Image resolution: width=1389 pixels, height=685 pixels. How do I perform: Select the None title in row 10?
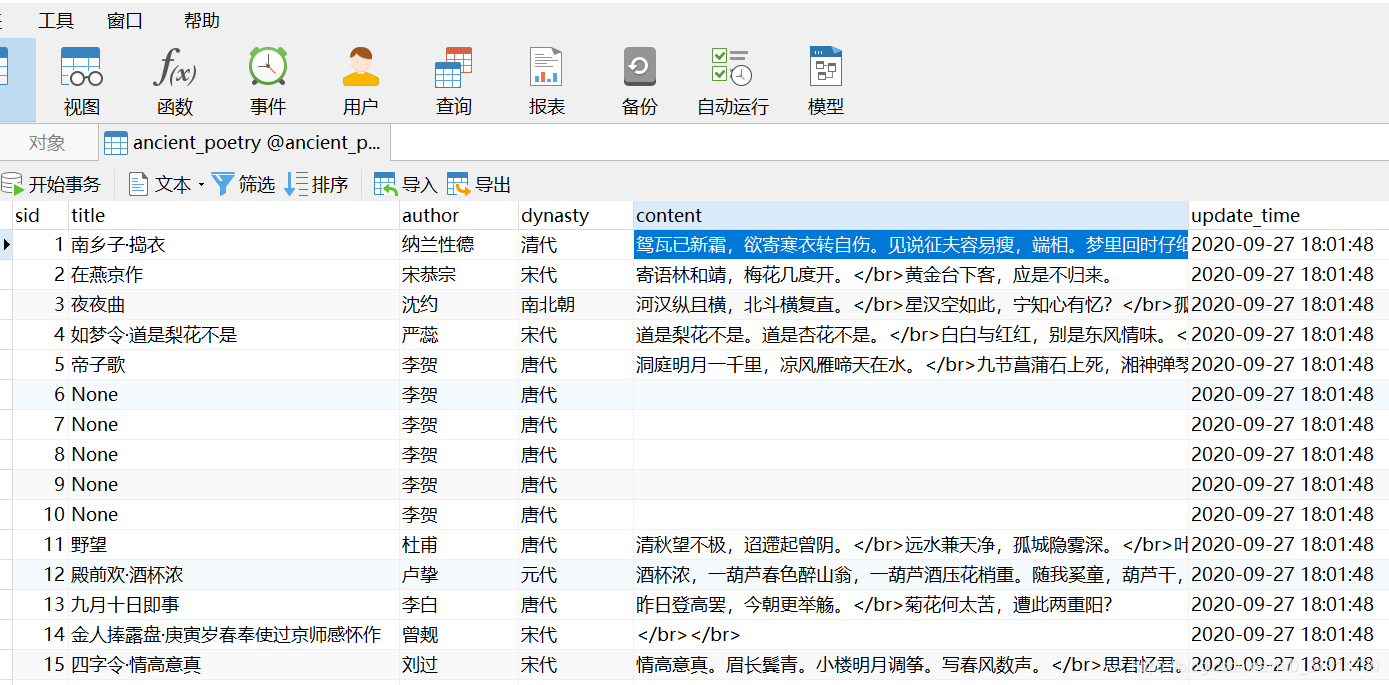click(x=234, y=515)
